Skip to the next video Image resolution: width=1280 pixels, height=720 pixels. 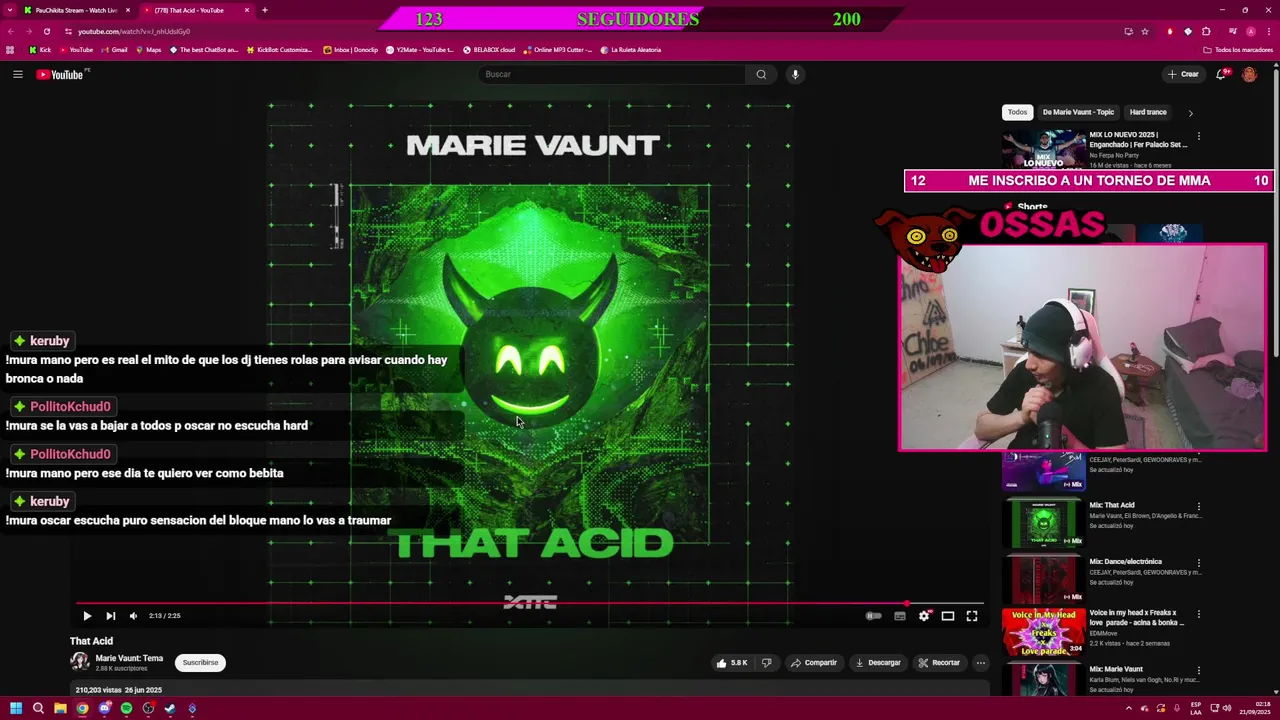tap(110, 616)
